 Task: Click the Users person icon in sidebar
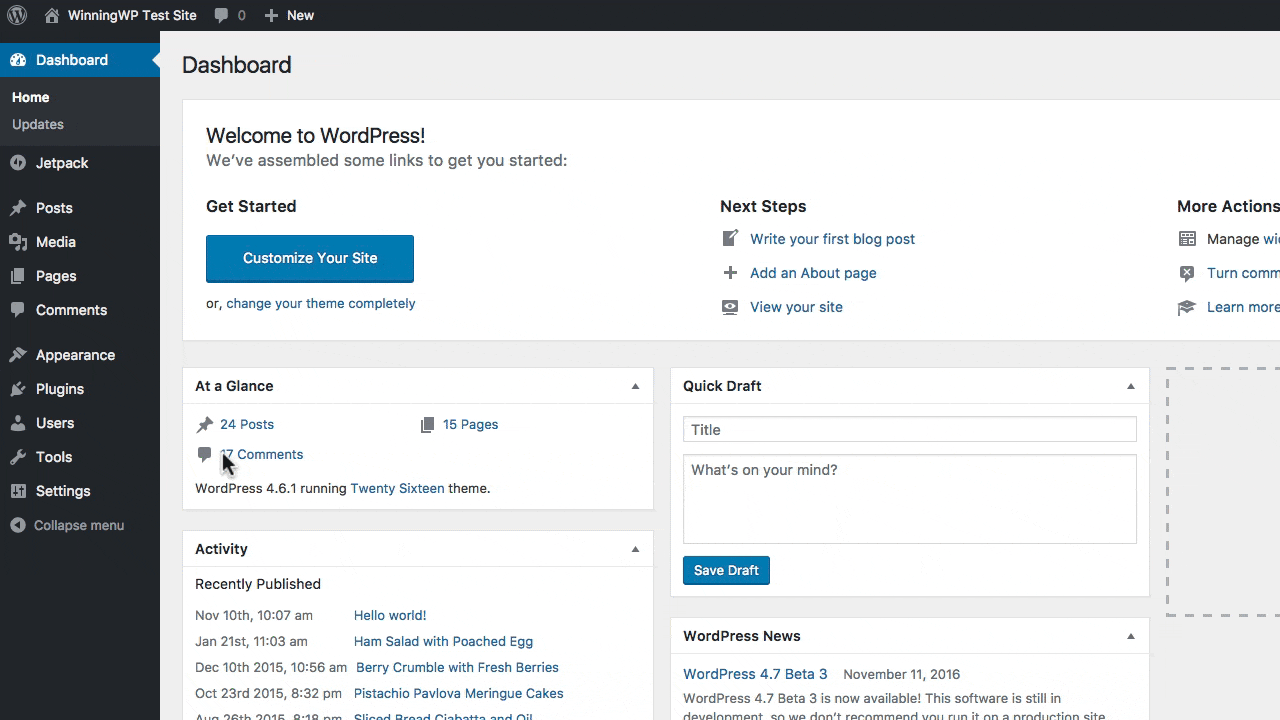18,423
